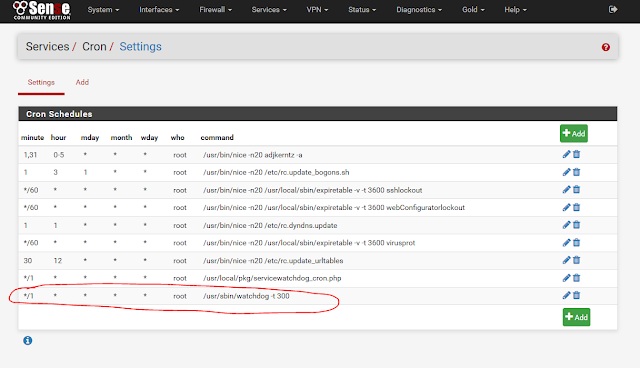Screen dimensions: 640x368
Task: Open the Firewall dropdown menu
Action: point(216,10)
